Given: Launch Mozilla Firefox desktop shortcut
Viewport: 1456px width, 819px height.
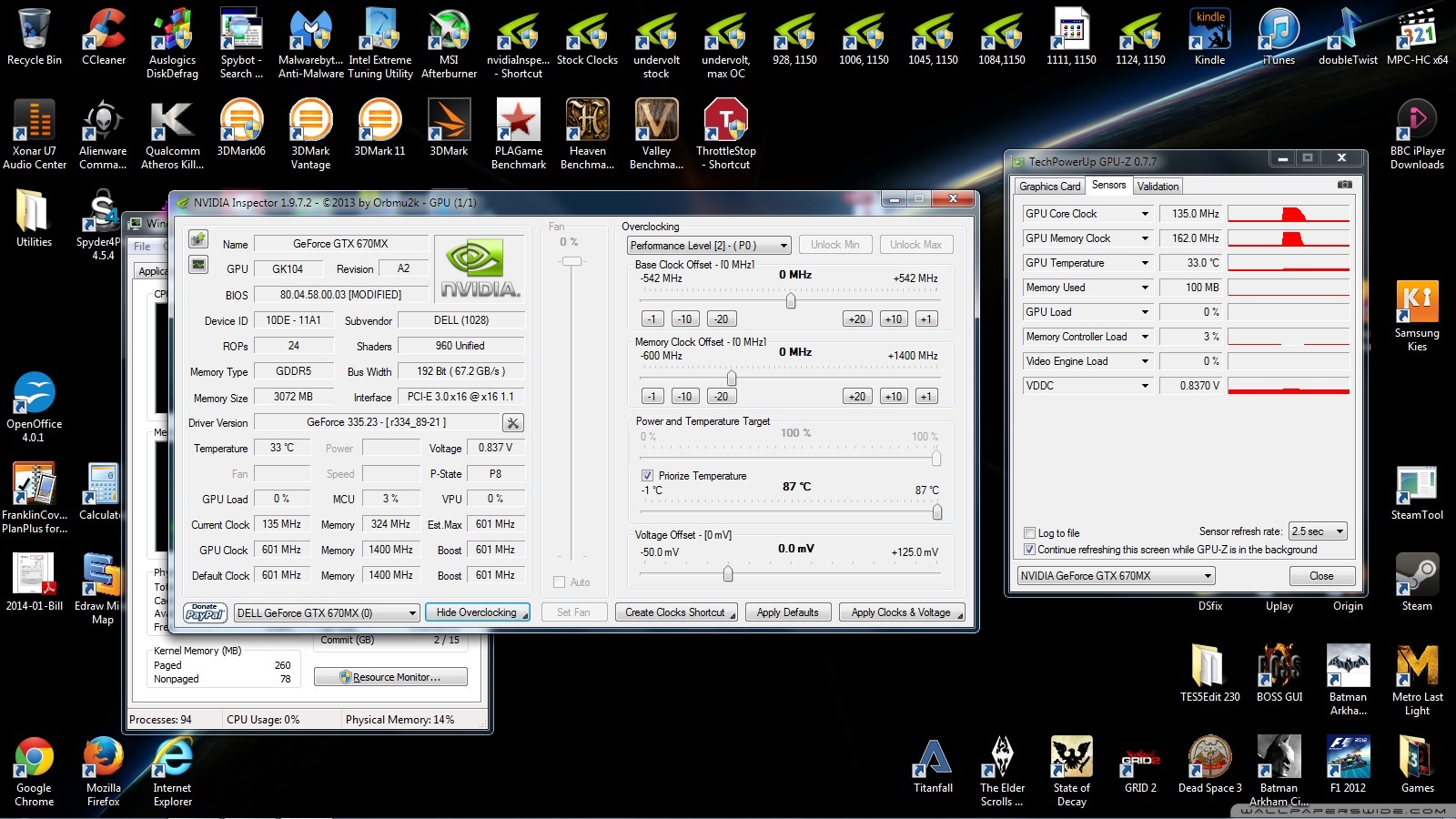Looking at the screenshot, I should pyautogui.click(x=104, y=772).
